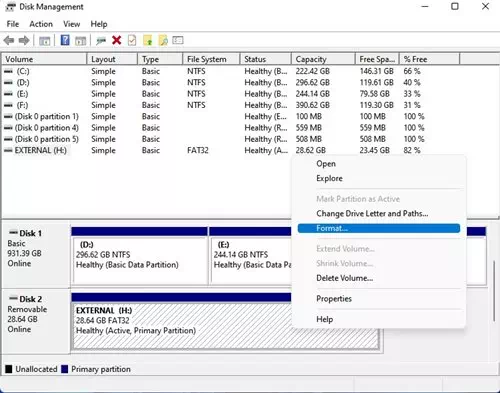Sort by the Capacity column header
Screen dimensions: 500x393
(323, 59)
